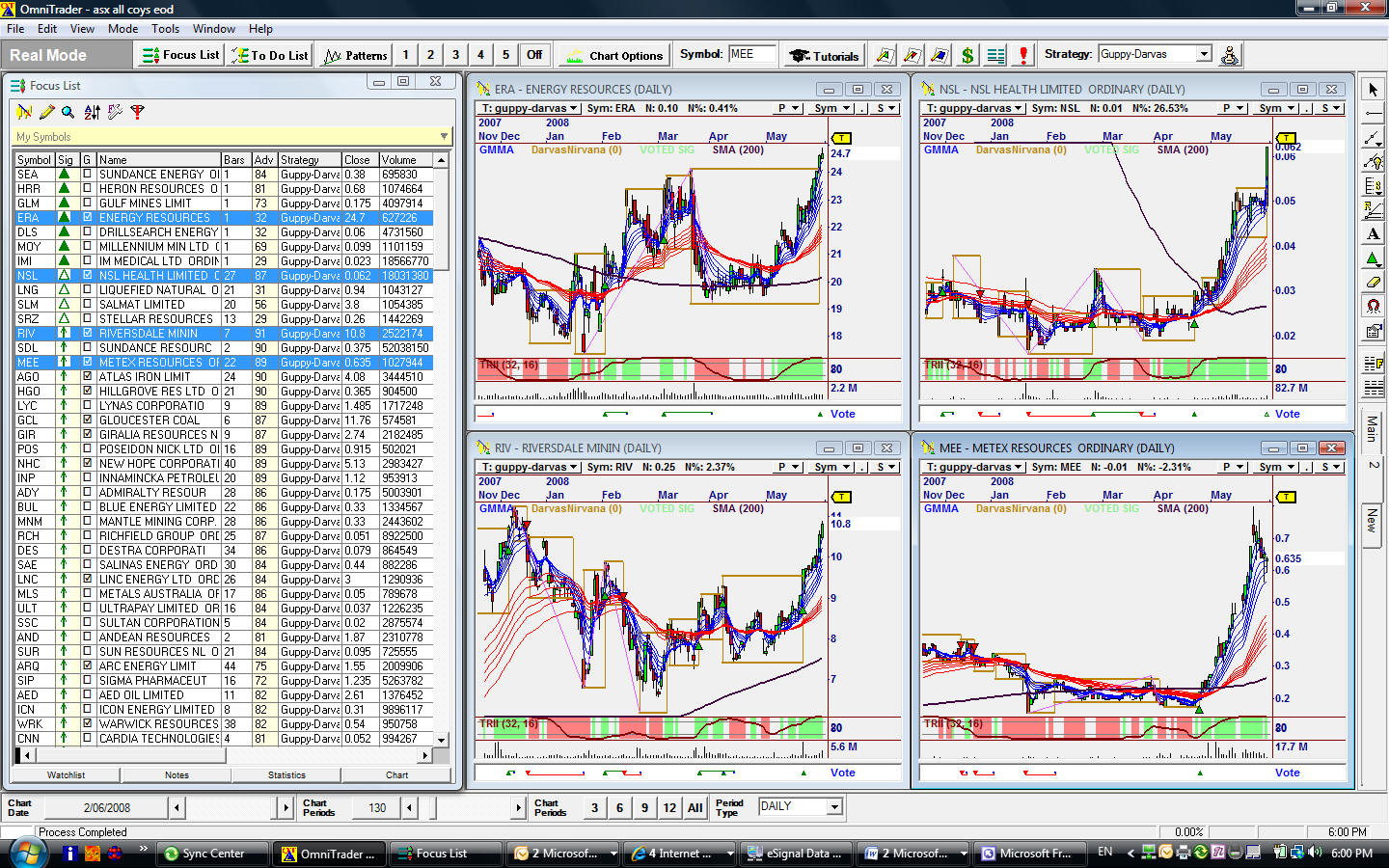Image resolution: width=1389 pixels, height=868 pixels.
Task: Activate the magnet snap tool
Action: (x=1373, y=307)
